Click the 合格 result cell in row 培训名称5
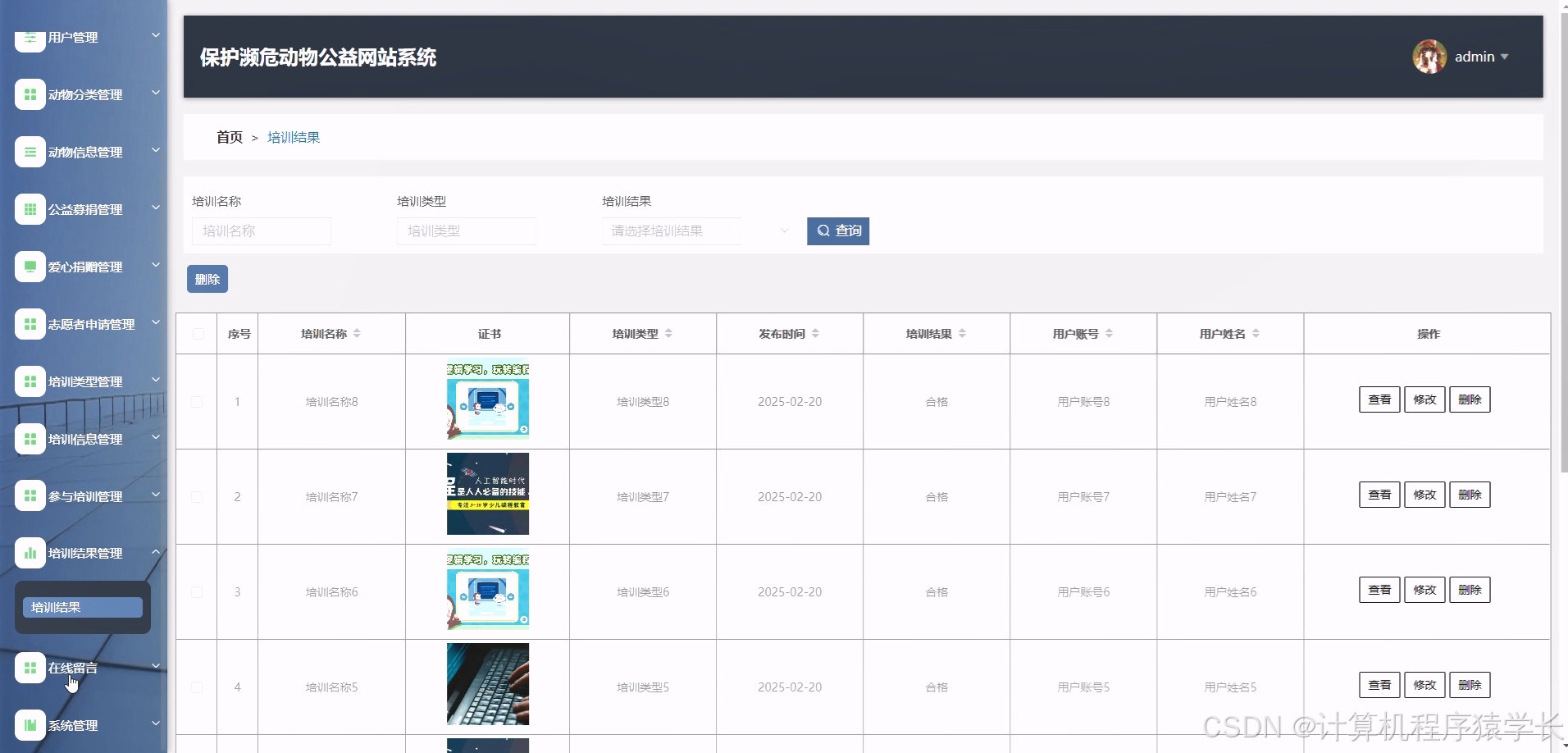This screenshot has width=1568, height=753. coord(937,687)
